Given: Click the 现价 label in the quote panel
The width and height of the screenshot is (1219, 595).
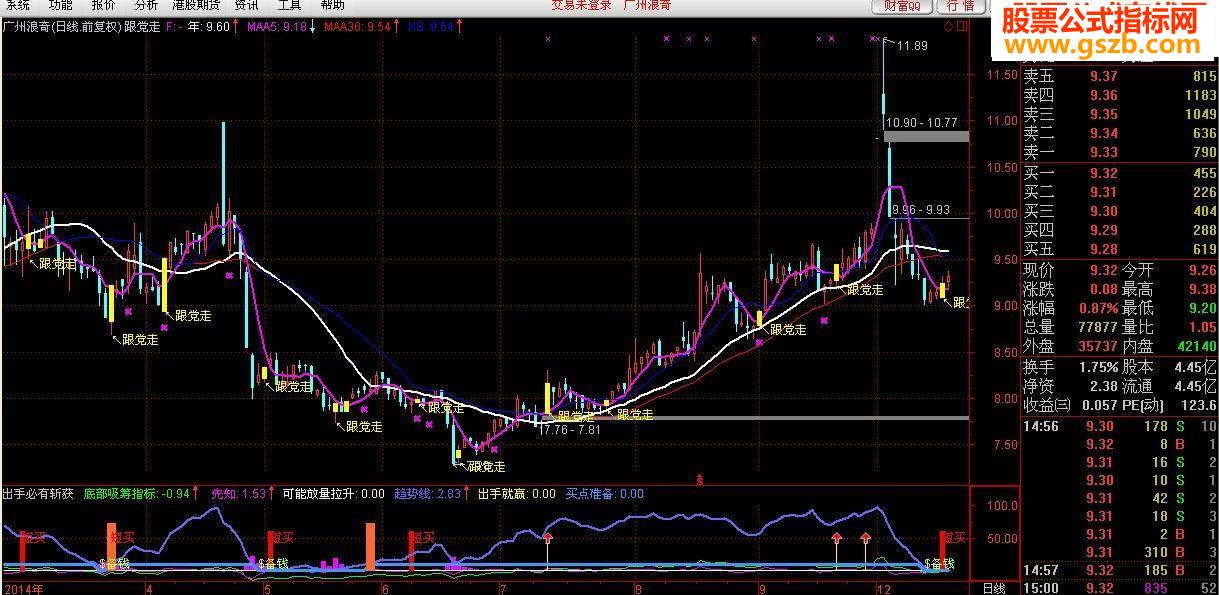Looking at the screenshot, I should (x=1039, y=269).
